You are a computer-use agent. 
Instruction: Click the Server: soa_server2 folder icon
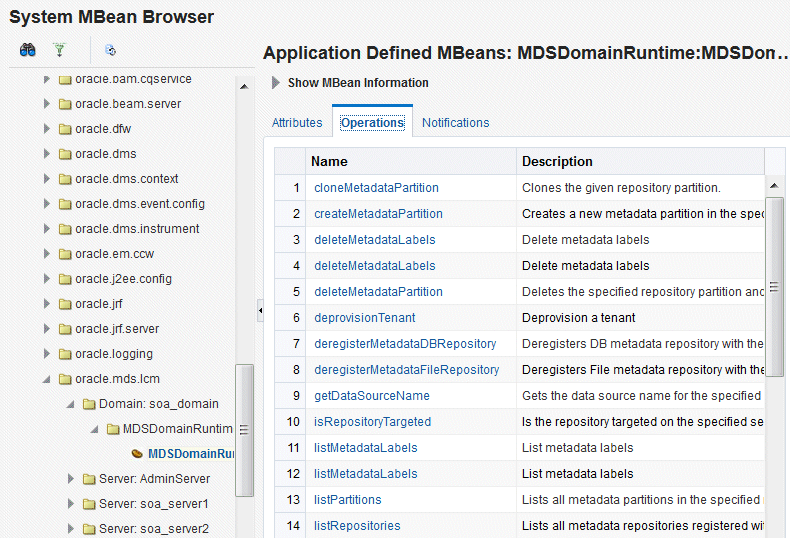89,529
